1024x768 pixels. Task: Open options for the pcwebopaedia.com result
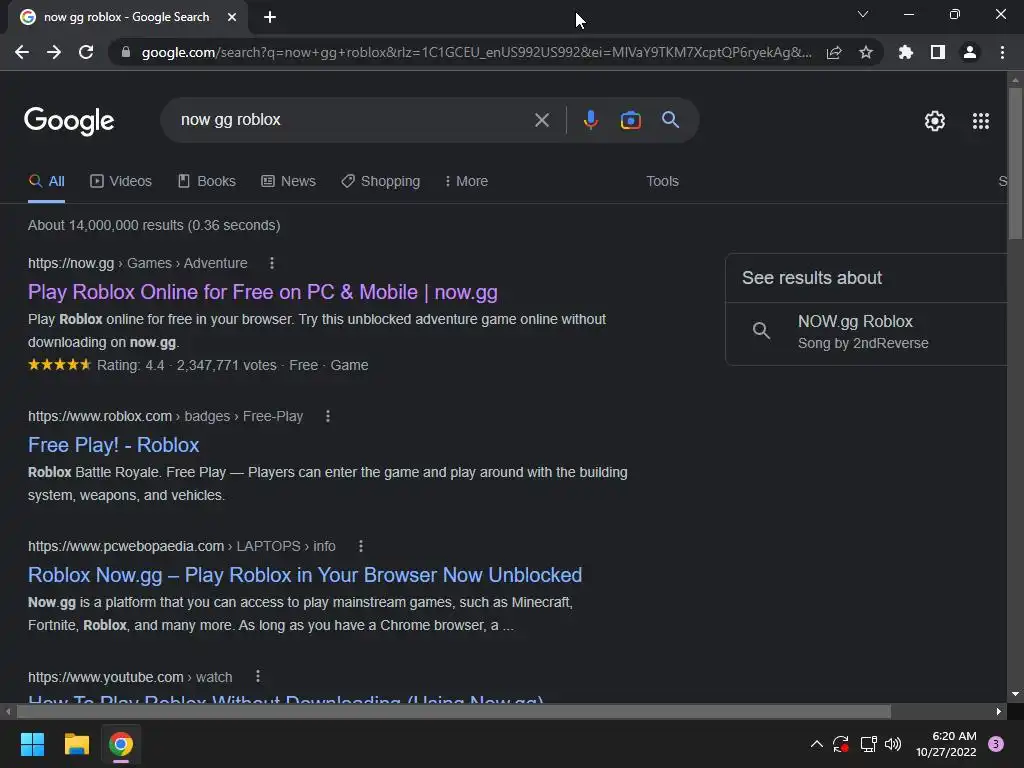[360, 546]
